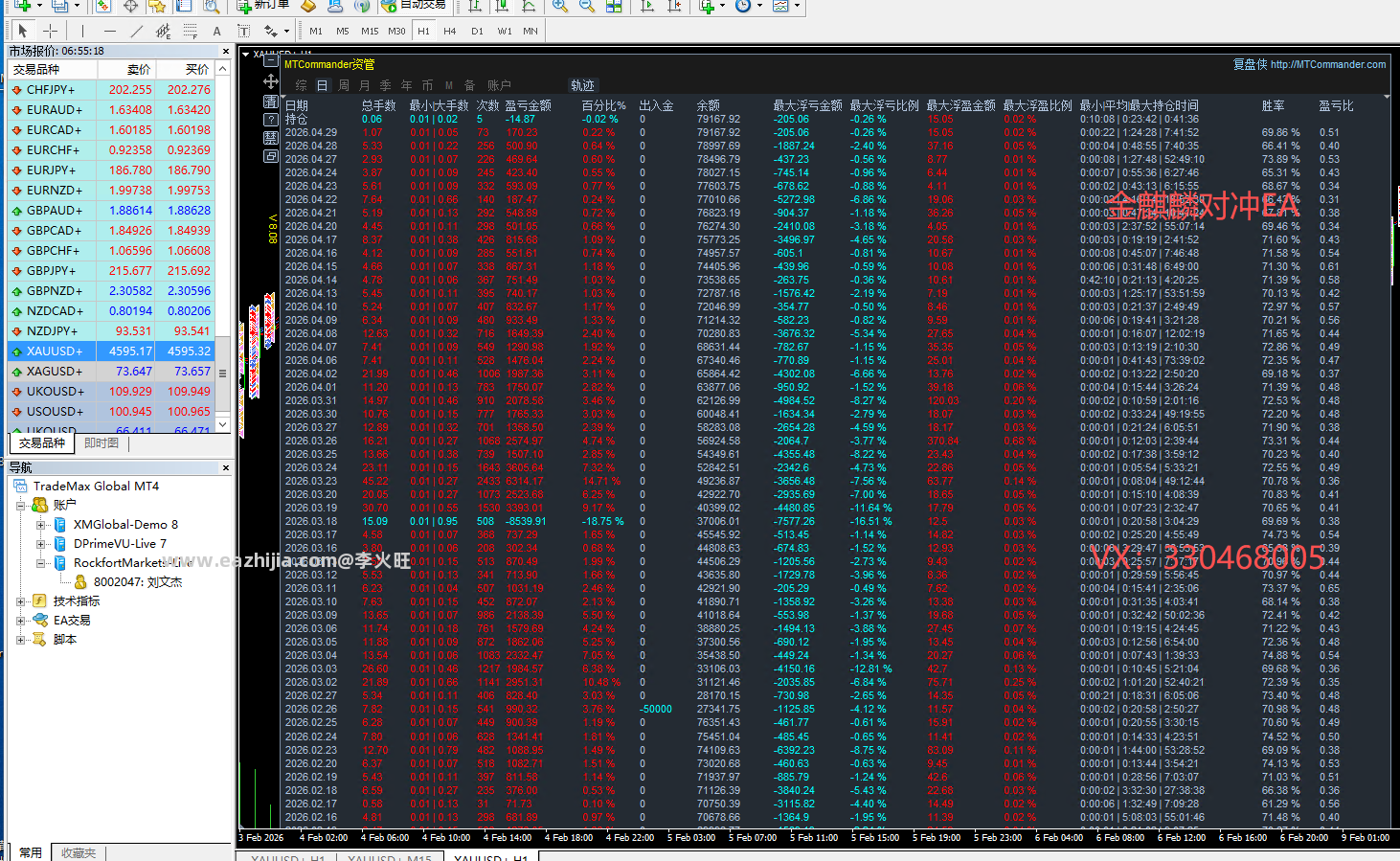Choose the trendline drawing tool
The width and height of the screenshot is (1400, 861).
136,31
